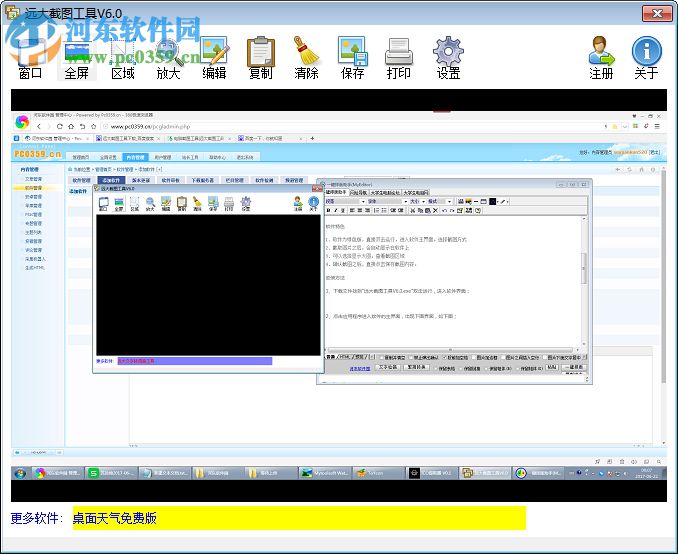Open the 编辑 image editor

[214, 58]
